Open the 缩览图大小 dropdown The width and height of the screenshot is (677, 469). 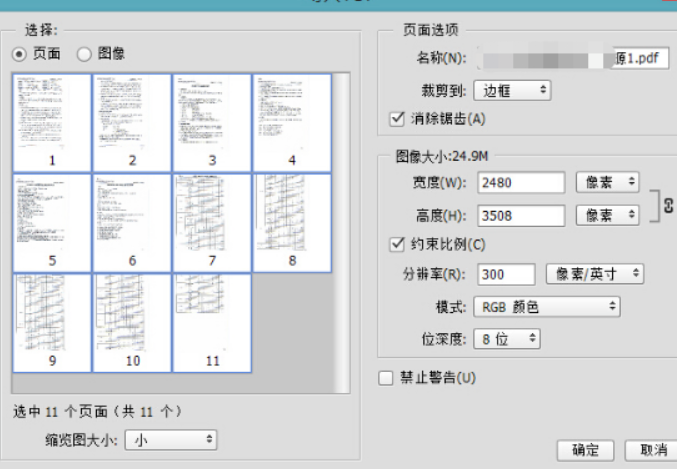(x=171, y=440)
